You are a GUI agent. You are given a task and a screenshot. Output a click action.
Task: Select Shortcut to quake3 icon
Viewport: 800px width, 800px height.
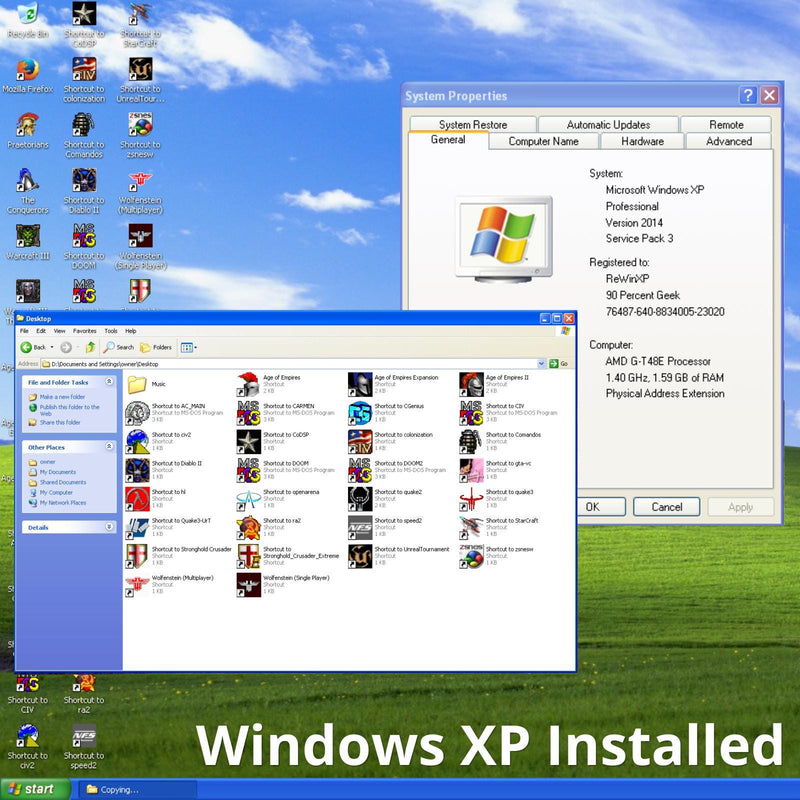coord(471,498)
